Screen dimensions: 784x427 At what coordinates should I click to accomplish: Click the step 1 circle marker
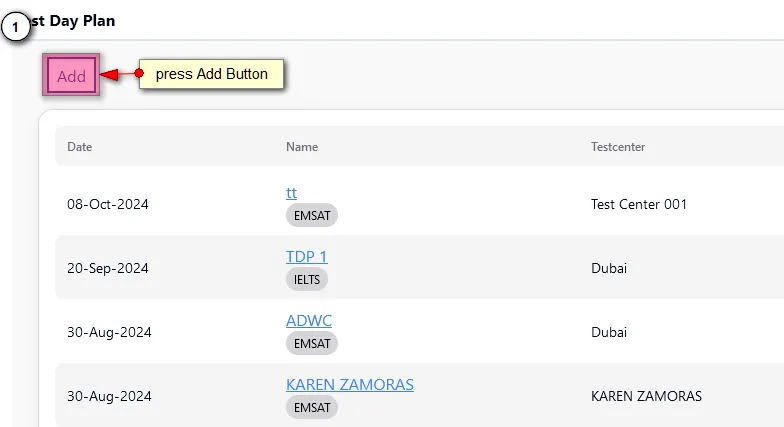pos(15,28)
